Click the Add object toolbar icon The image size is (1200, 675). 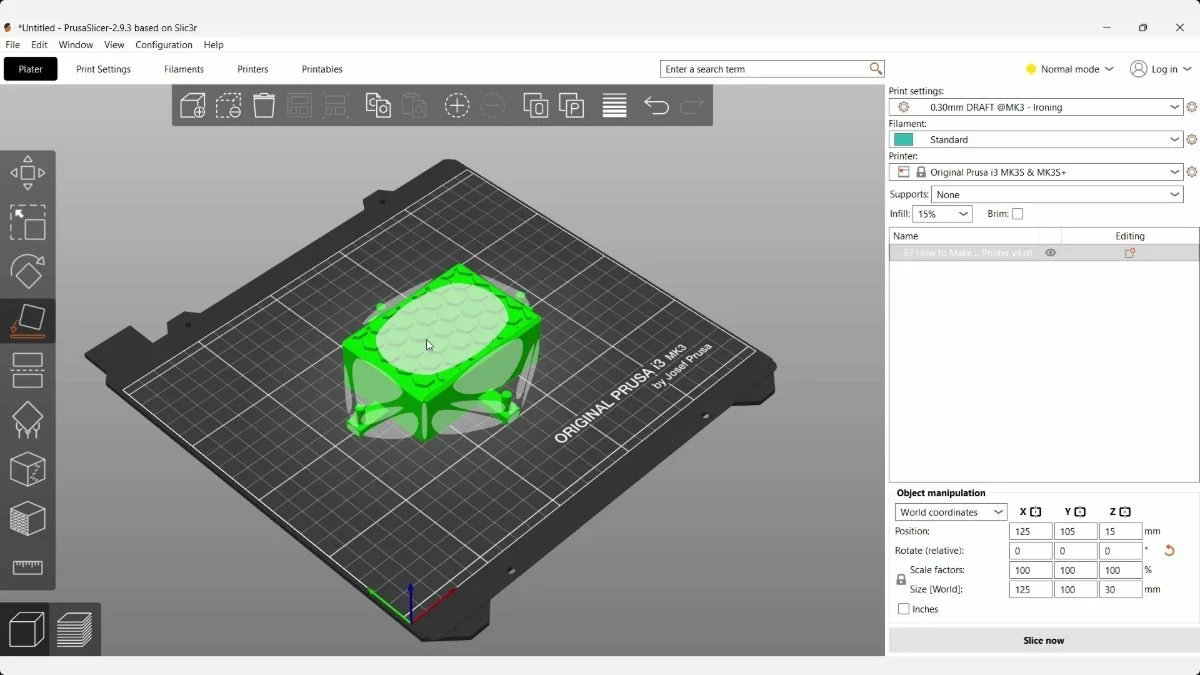(193, 105)
